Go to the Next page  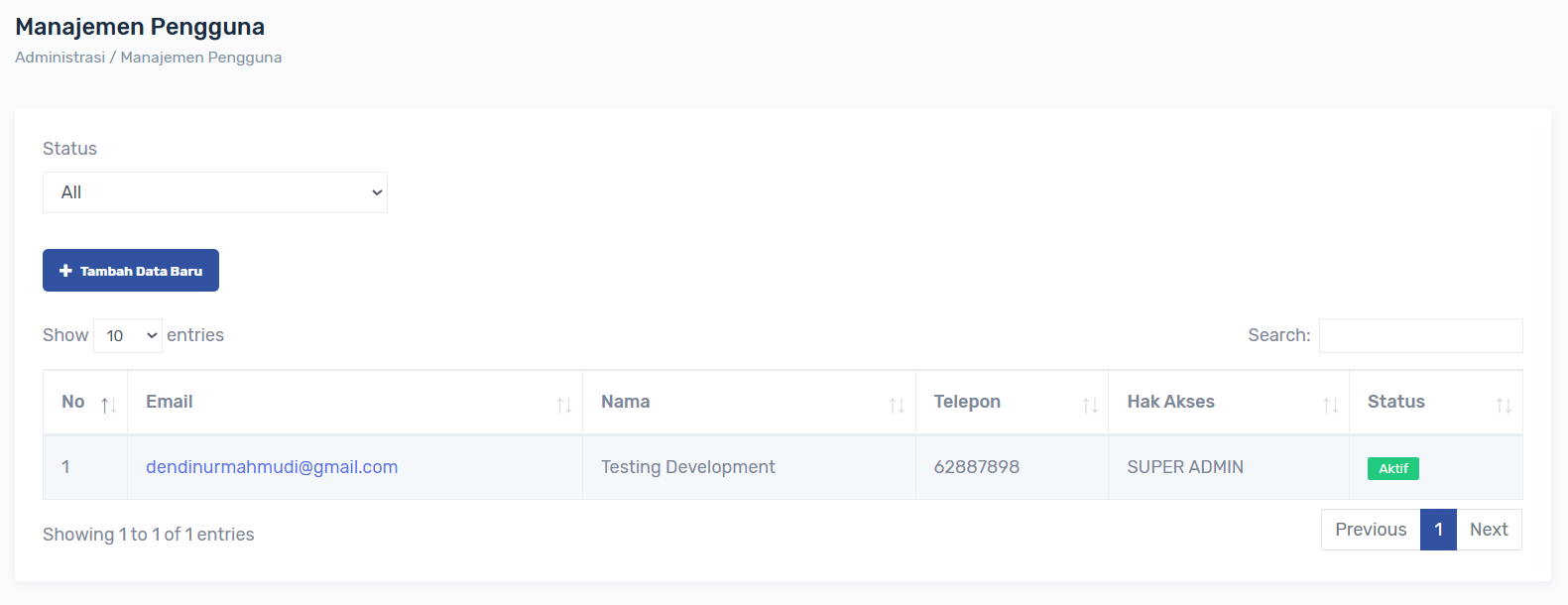tap(1488, 530)
